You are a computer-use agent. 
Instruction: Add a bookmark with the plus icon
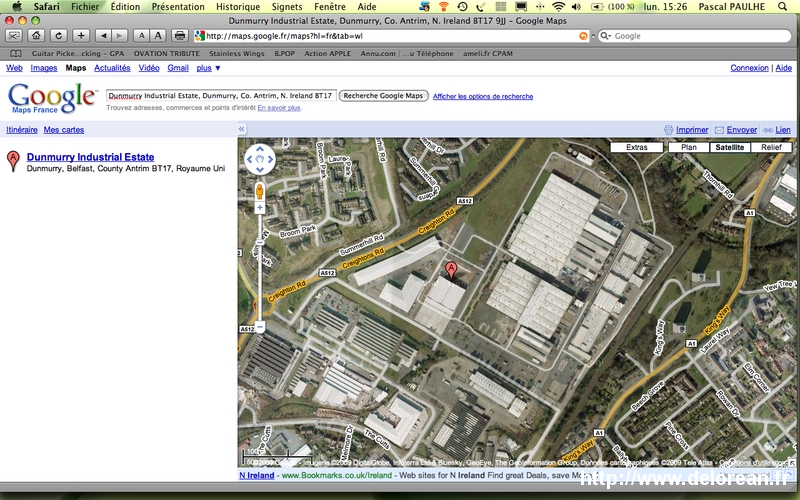click(x=81, y=36)
